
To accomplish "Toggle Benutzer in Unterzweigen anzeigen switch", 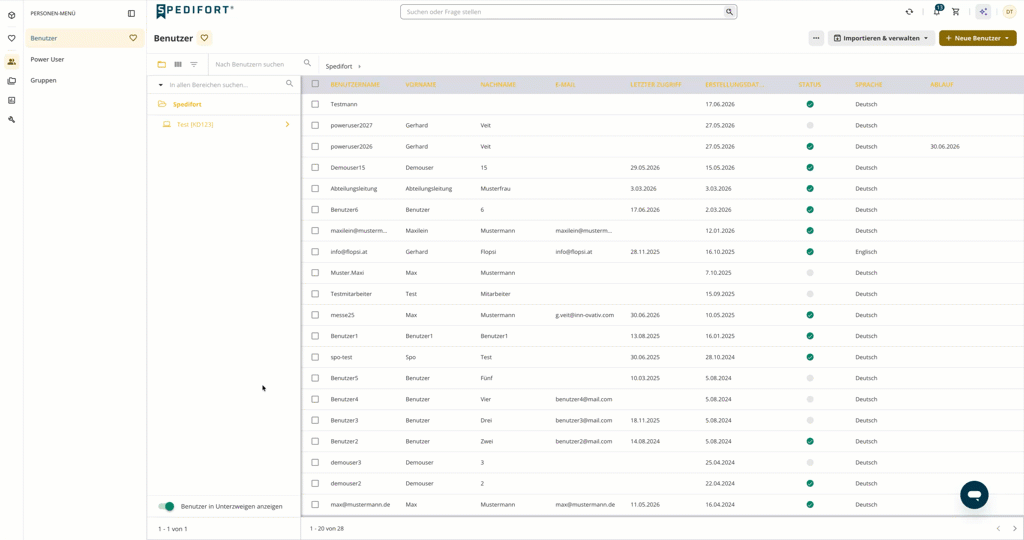I will [167, 506].
